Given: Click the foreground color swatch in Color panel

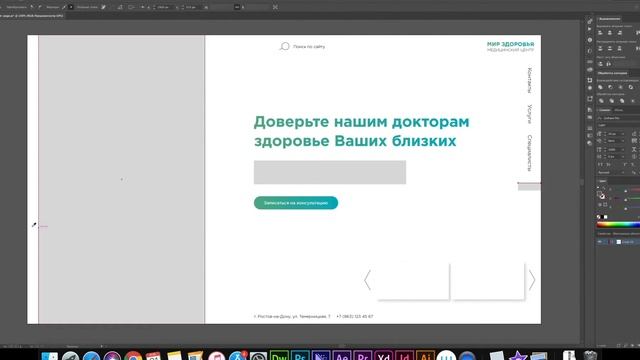Looking at the screenshot, I should pos(599,194).
